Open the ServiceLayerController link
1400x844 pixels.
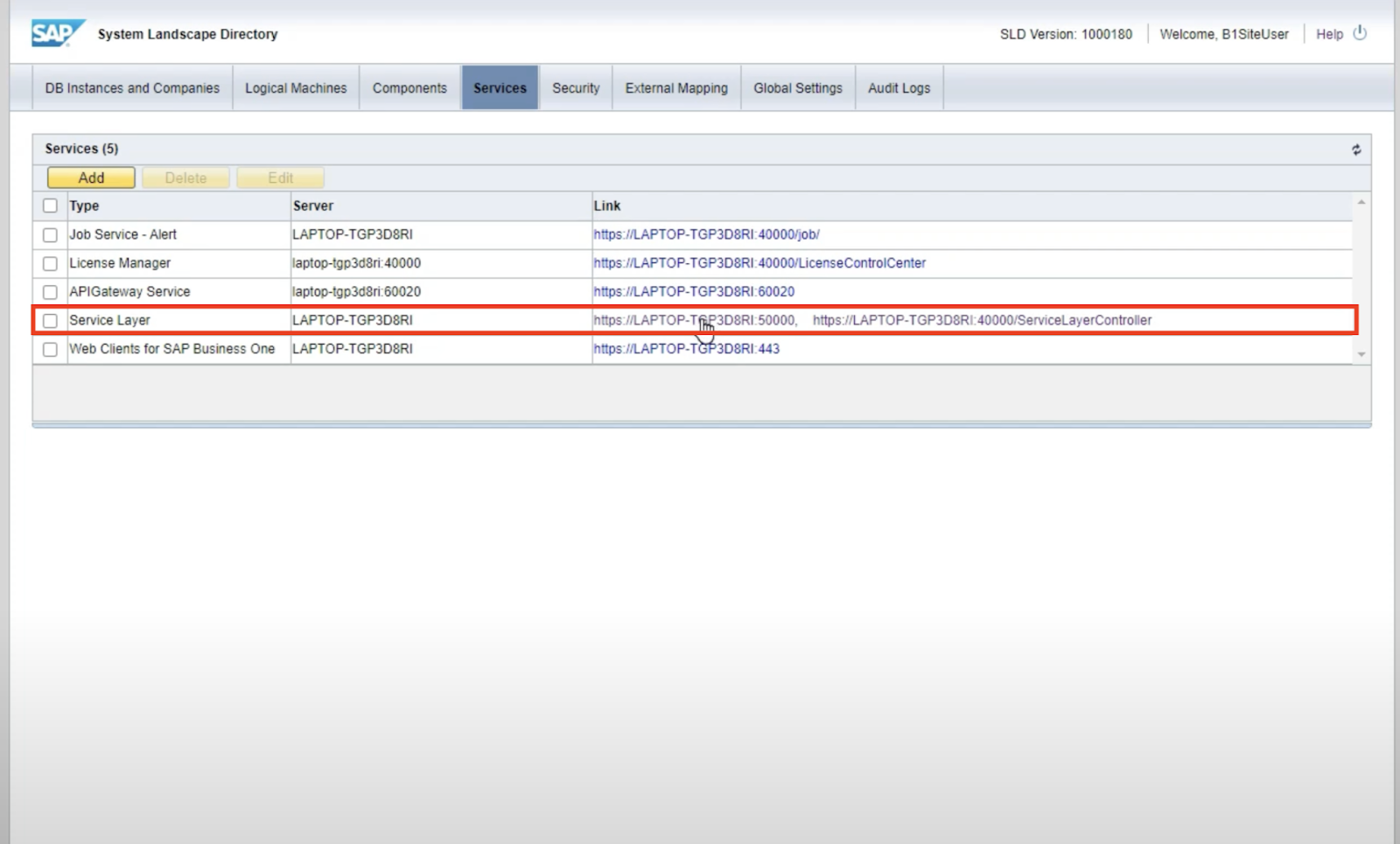(x=982, y=320)
